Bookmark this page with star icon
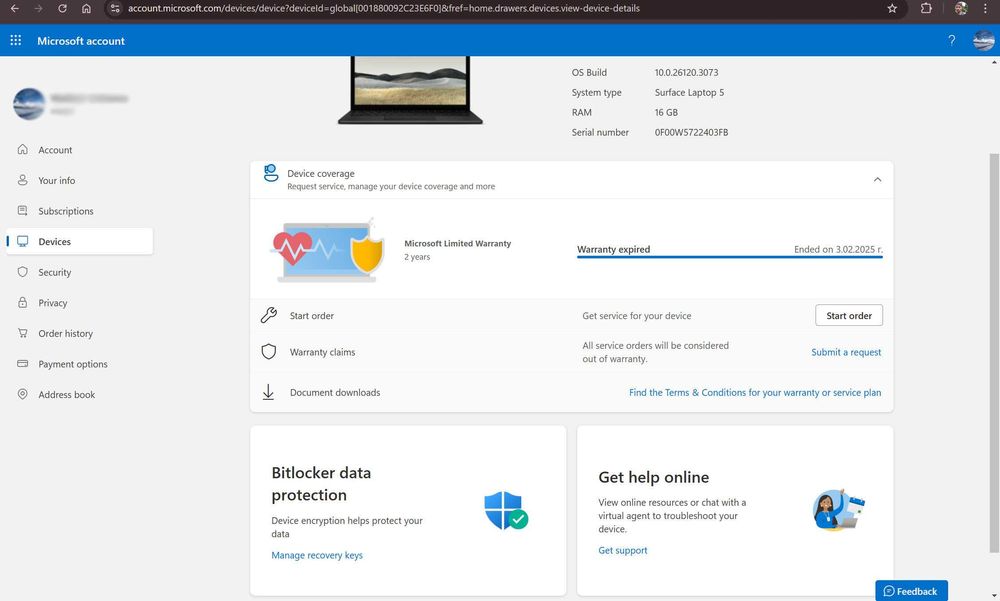This screenshot has width=1000, height=601. click(x=892, y=8)
